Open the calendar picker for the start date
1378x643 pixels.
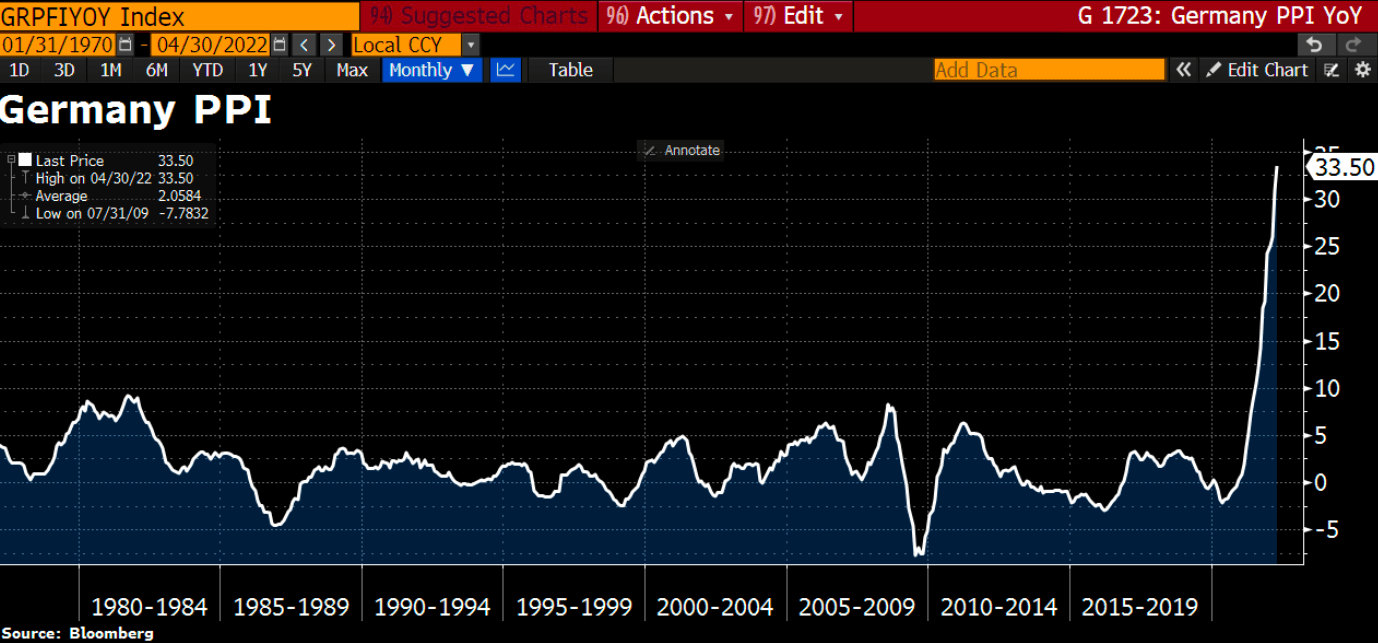pyautogui.click(x=124, y=44)
